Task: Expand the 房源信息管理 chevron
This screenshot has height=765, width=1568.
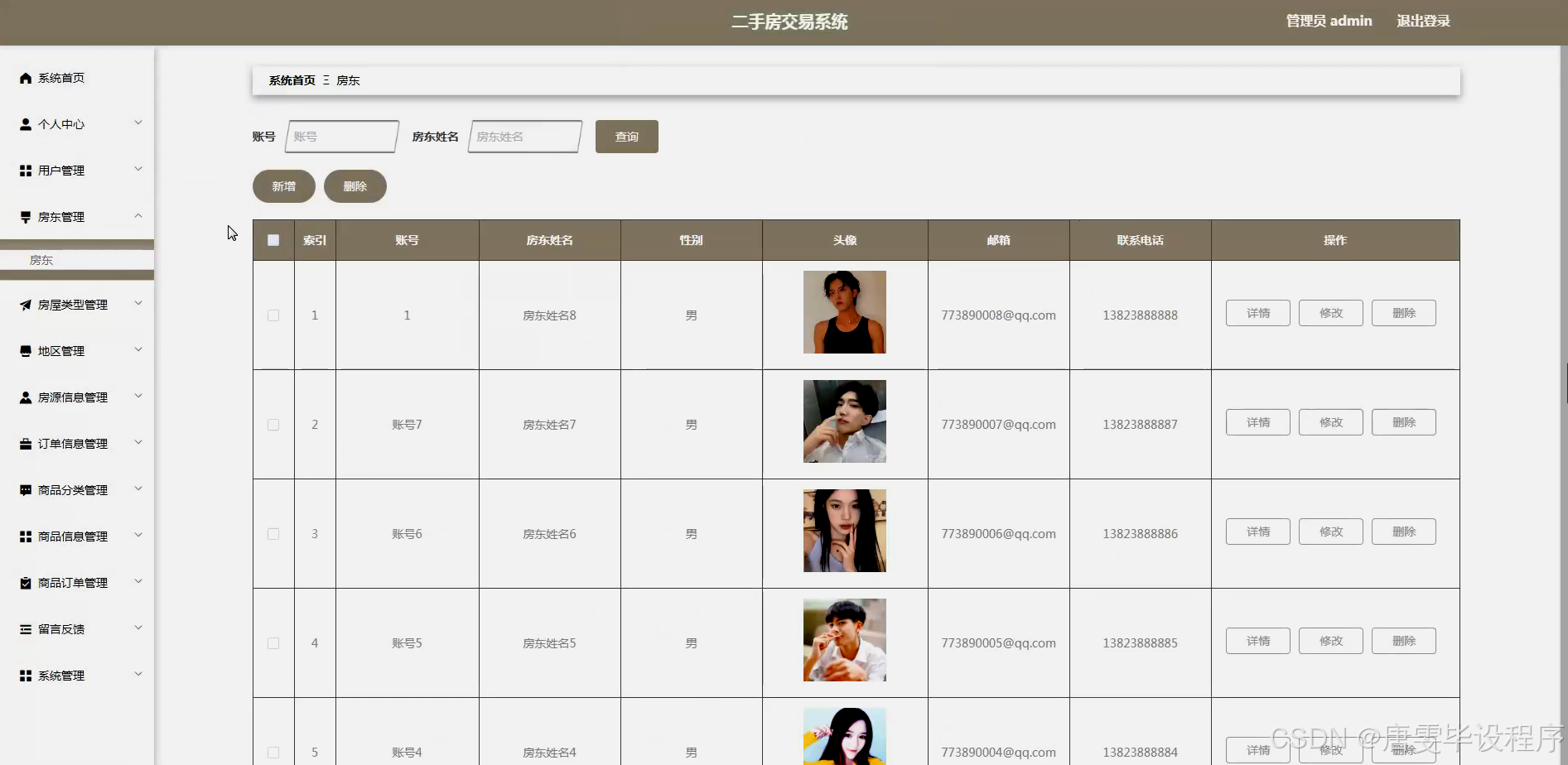Action: (x=138, y=397)
